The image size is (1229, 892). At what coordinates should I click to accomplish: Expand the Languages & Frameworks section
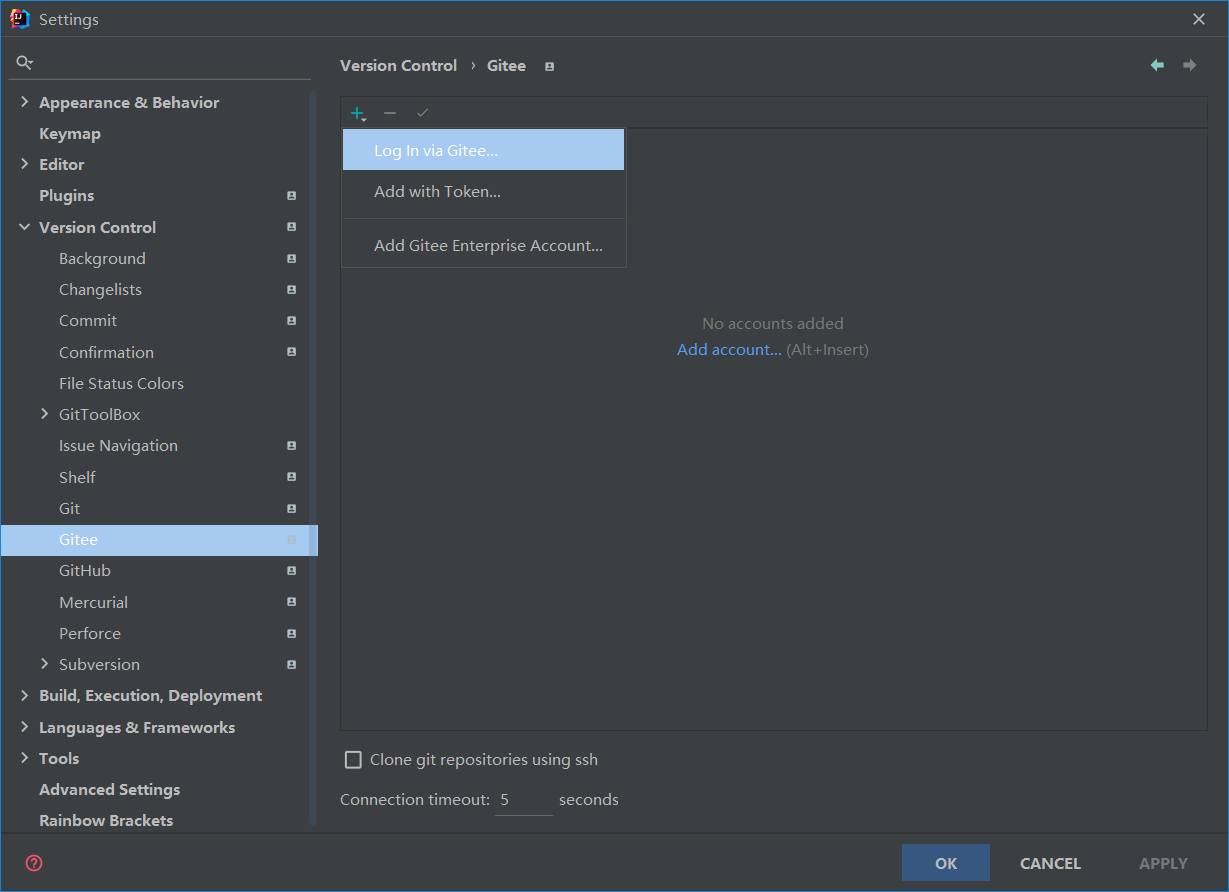(x=25, y=727)
